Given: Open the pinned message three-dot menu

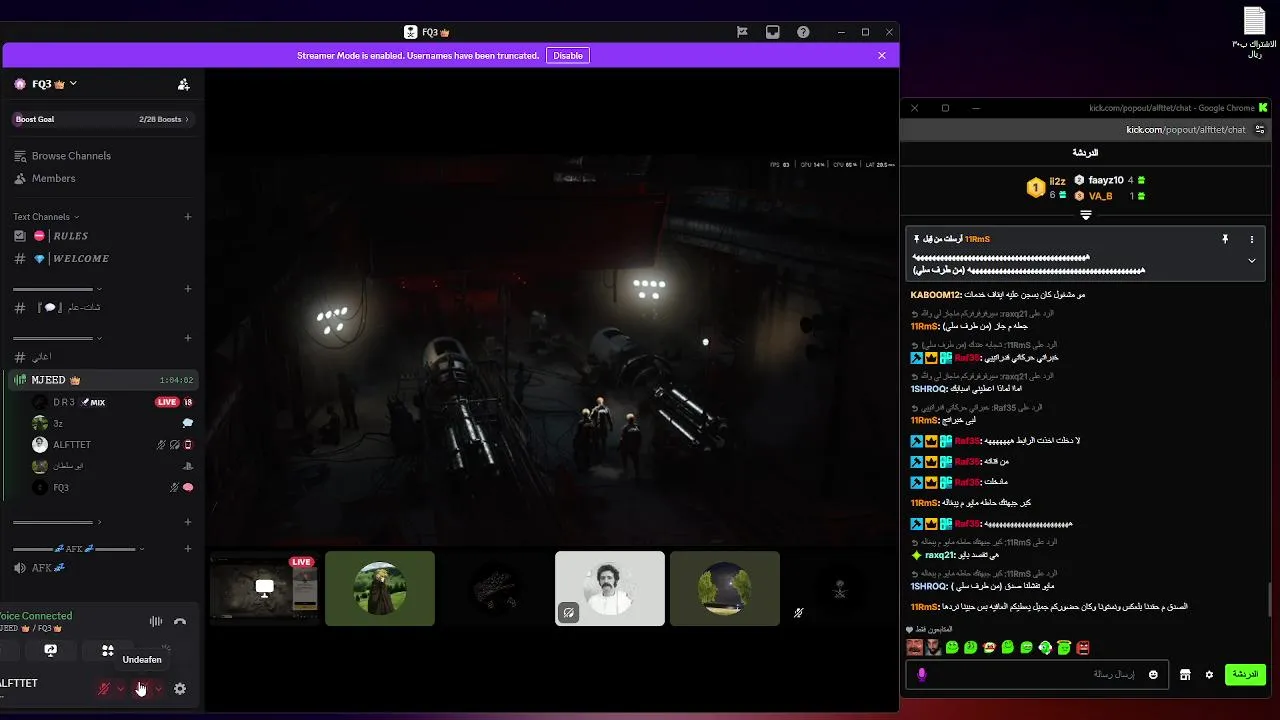Looking at the screenshot, I should 1251,240.
